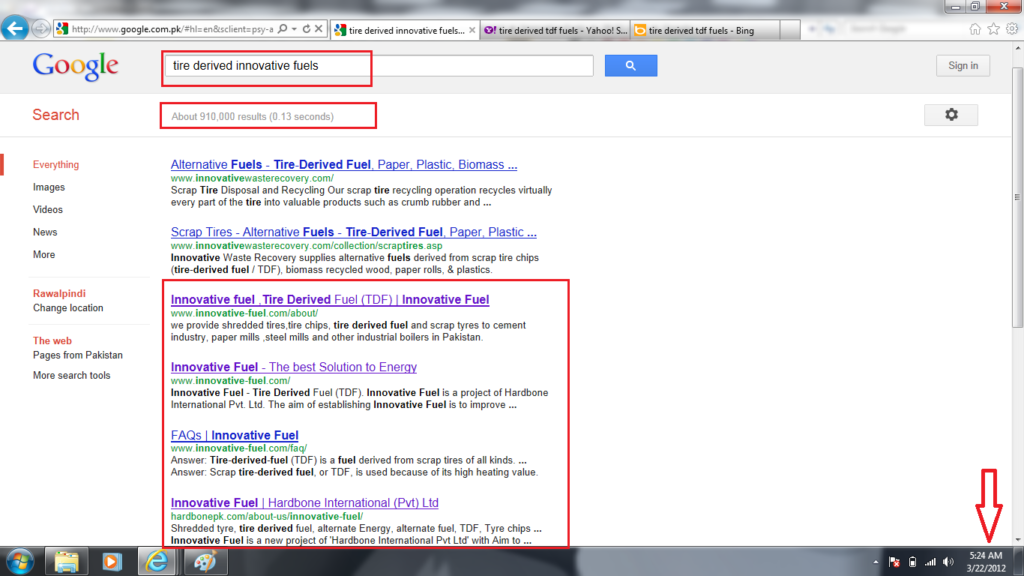Open the browser Home icon
The image size is (1024, 576).
coord(975,29)
